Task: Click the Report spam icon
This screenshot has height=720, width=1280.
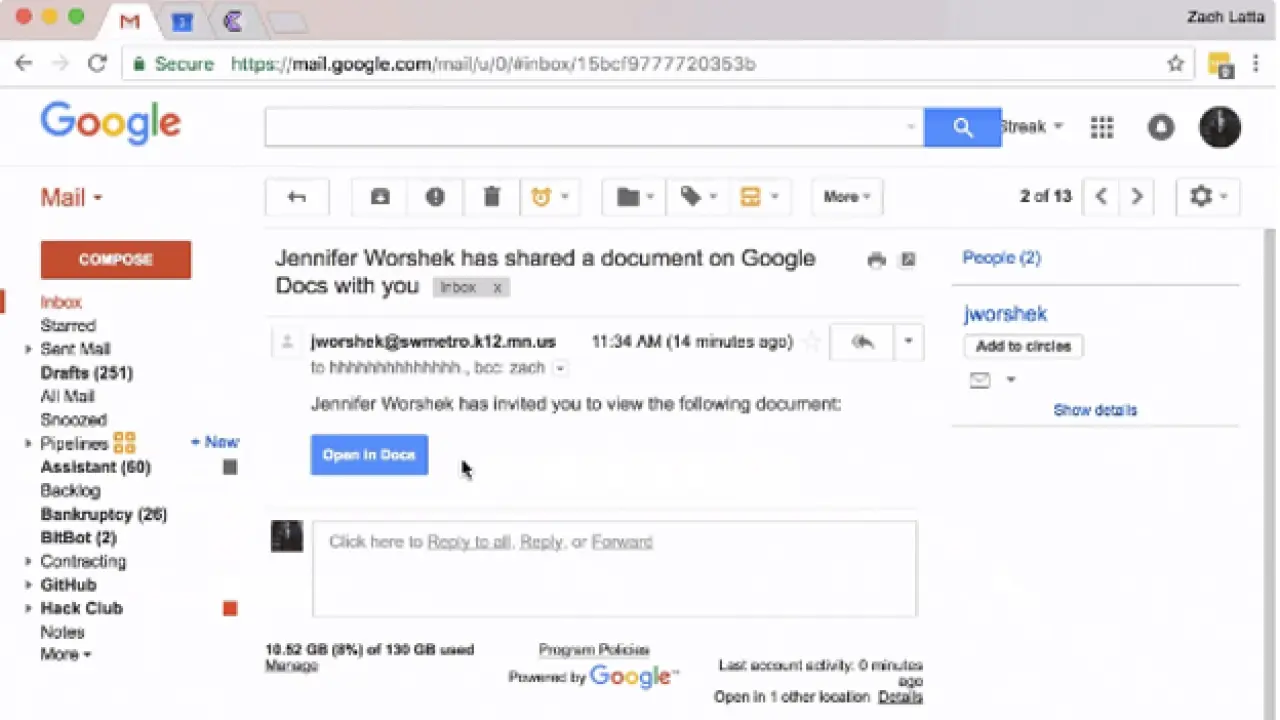Action: 435,197
